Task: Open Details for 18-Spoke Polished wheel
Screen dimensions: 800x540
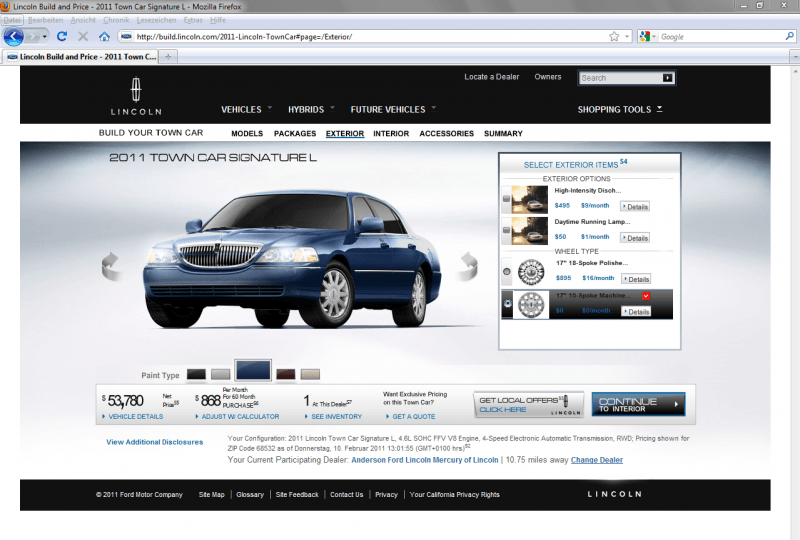Action: 636,279
